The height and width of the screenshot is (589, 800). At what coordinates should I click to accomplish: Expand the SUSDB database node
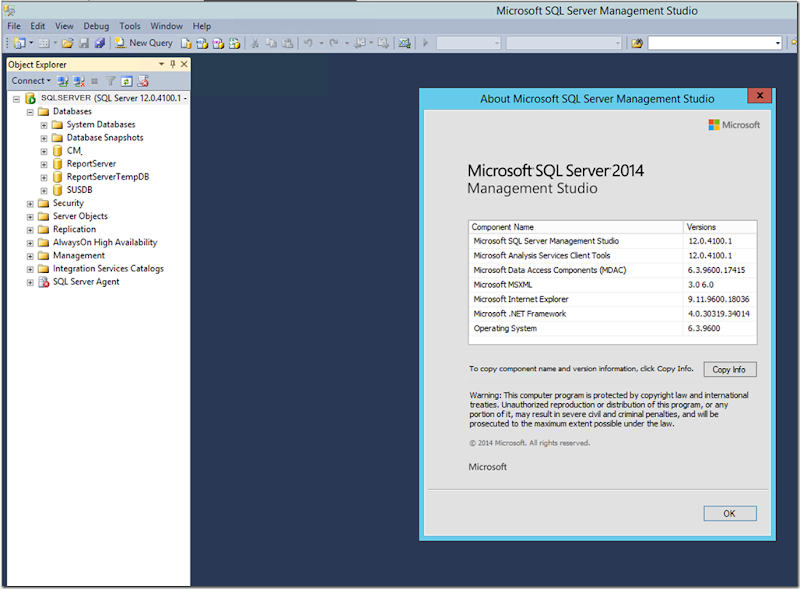(44, 191)
